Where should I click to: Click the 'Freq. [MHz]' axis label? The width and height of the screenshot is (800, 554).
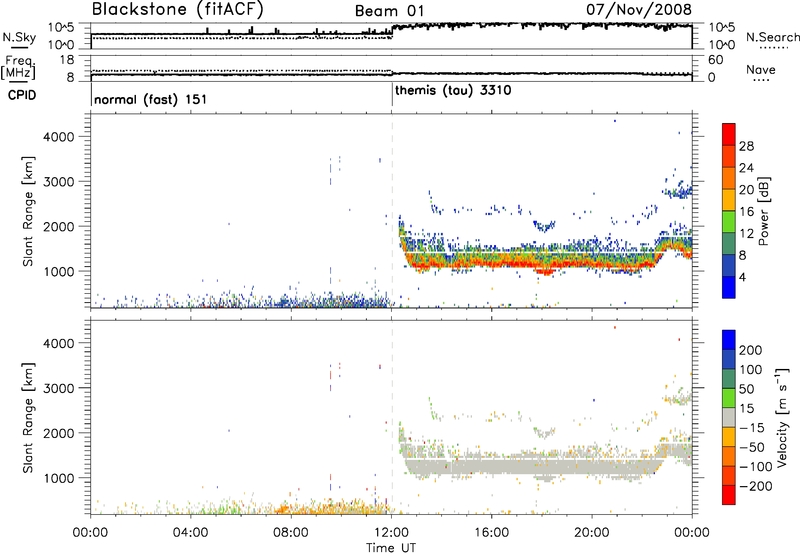pyautogui.click(x=18, y=67)
